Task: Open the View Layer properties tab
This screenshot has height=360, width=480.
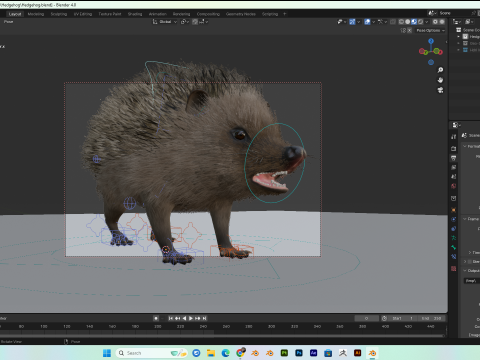Action: (x=454, y=167)
